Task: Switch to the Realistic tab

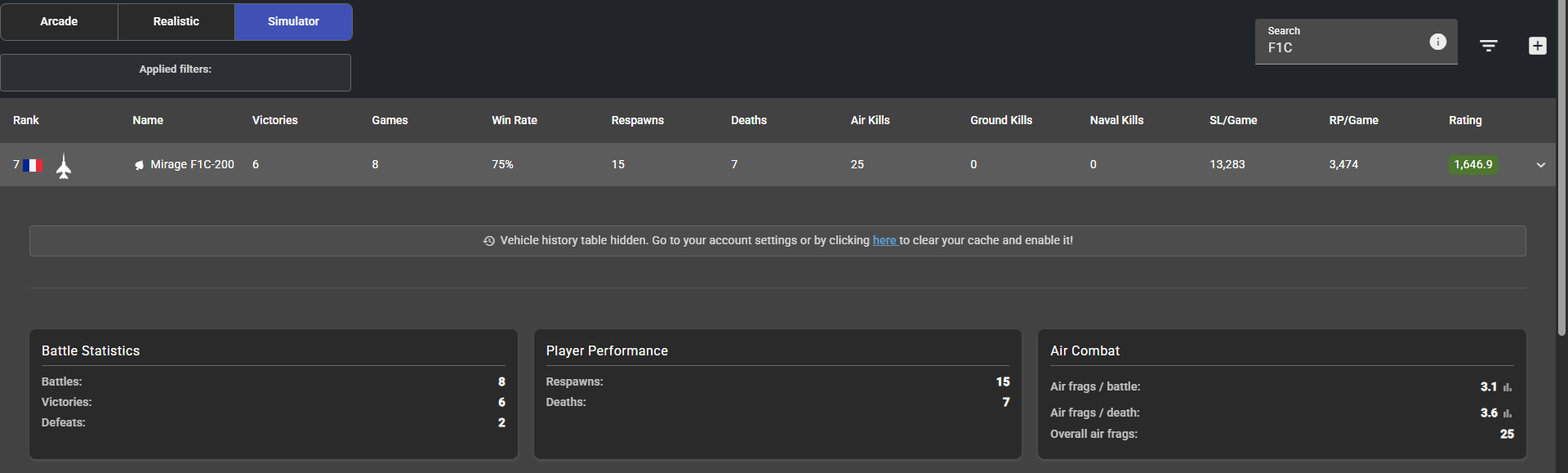Action: 176,21
